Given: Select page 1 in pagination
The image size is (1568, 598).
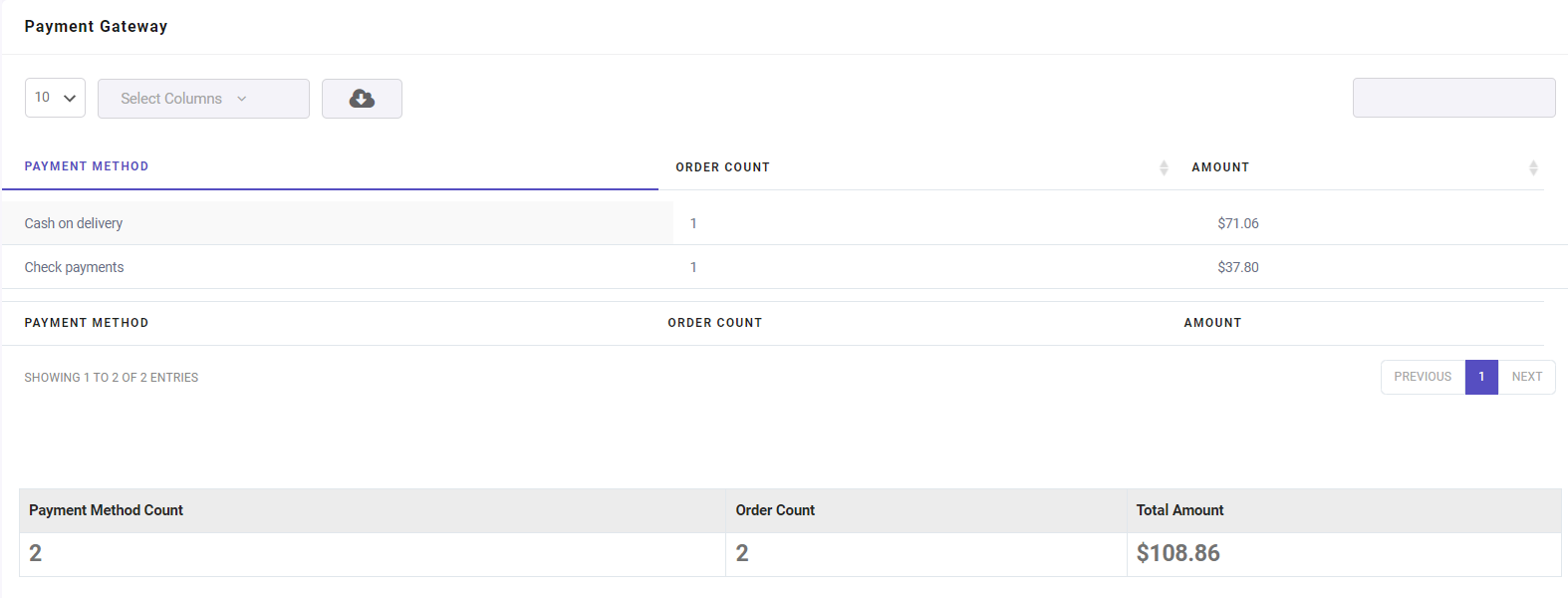Looking at the screenshot, I should coord(1481,377).
